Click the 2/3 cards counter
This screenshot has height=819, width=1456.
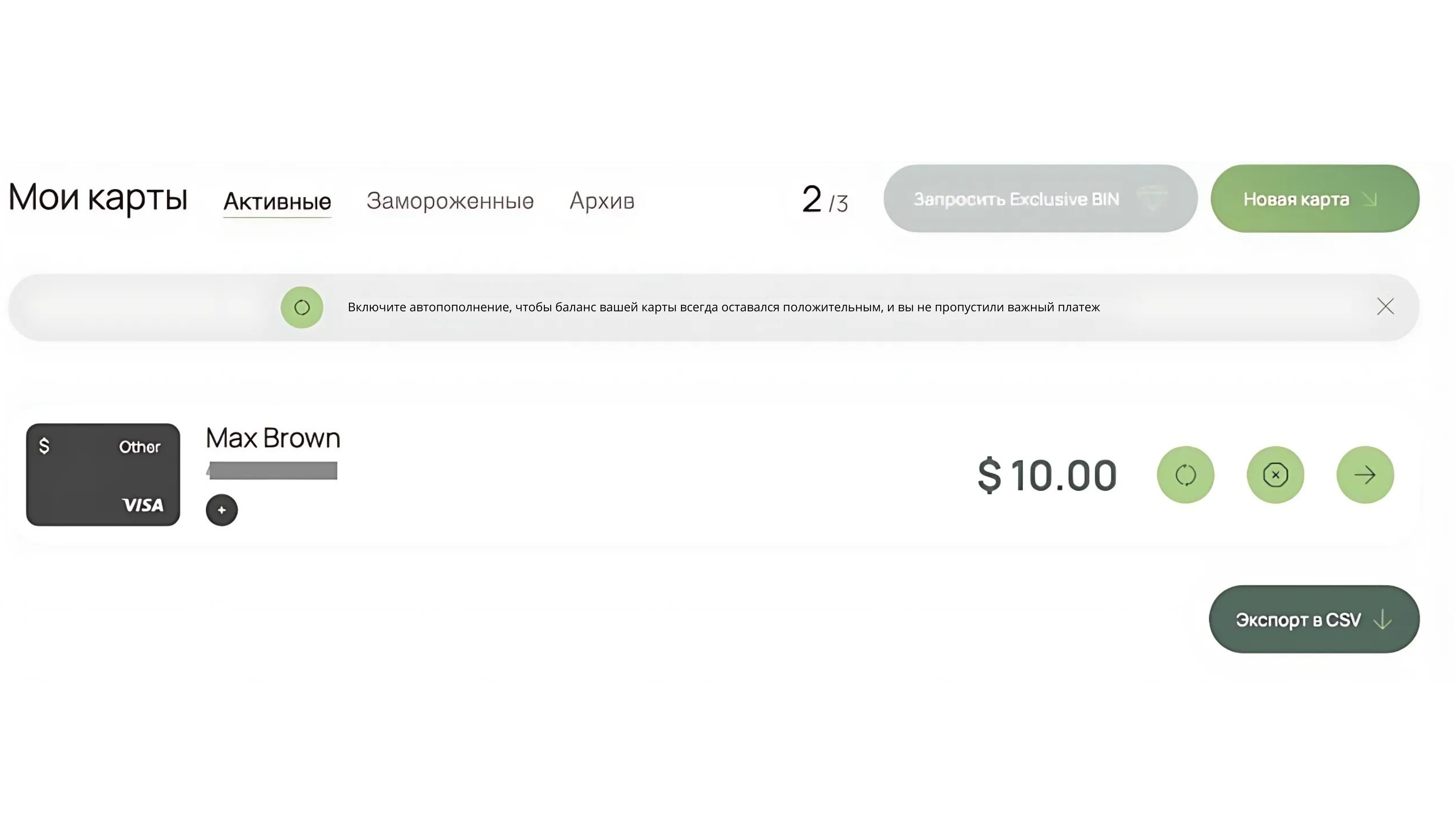pos(825,199)
